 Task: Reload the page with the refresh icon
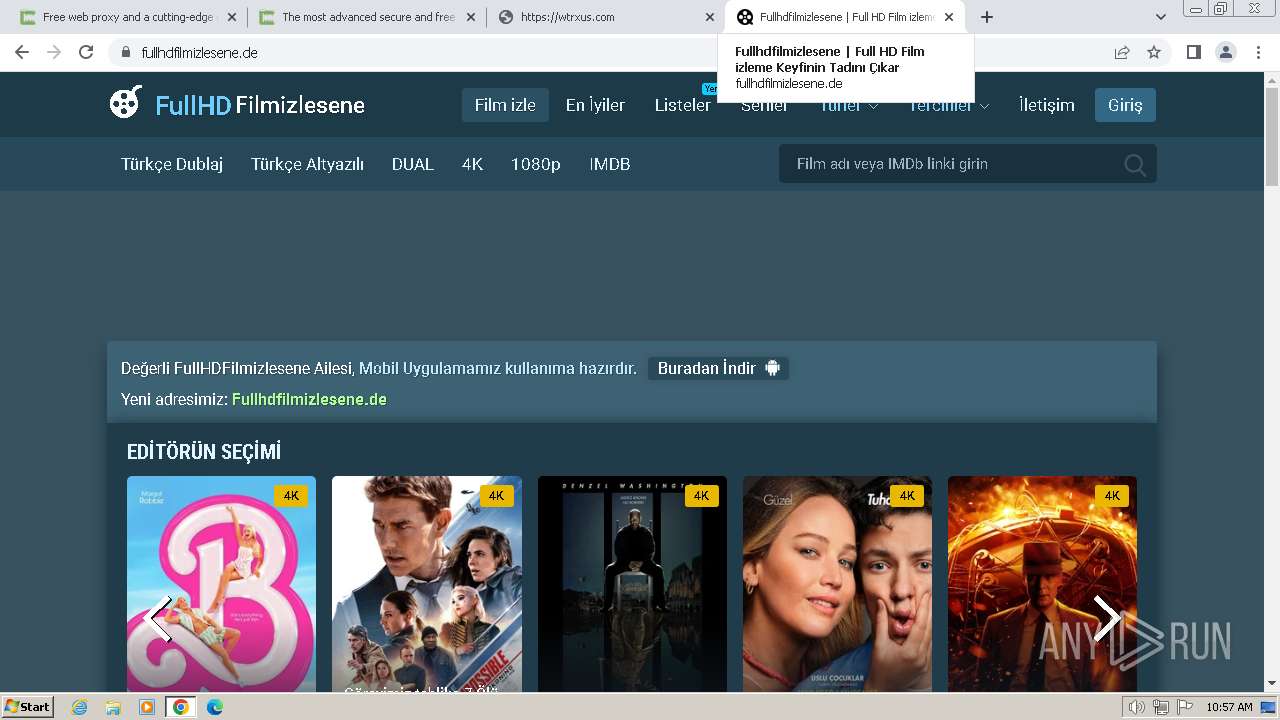(x=86, y=52)
